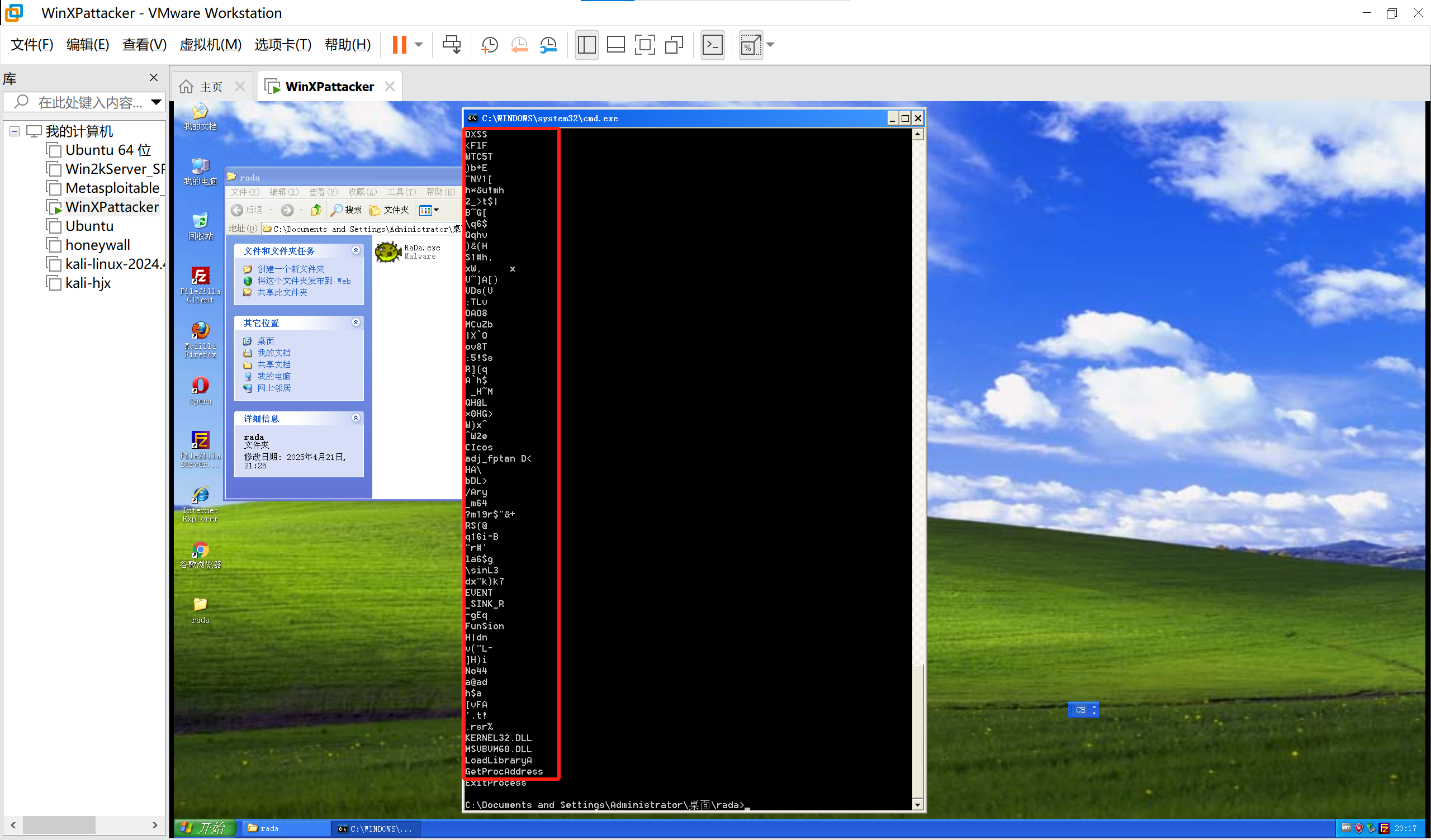Open the snapshot manager icon

[x=548, y=45]
